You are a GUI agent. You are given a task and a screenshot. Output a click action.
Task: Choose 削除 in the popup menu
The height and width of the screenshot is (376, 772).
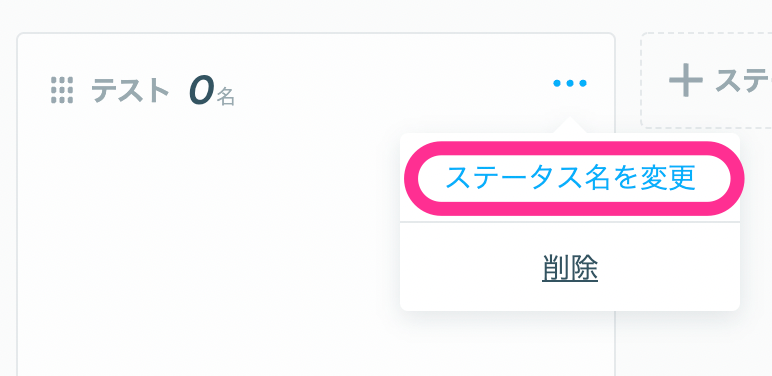pos(570,268)
